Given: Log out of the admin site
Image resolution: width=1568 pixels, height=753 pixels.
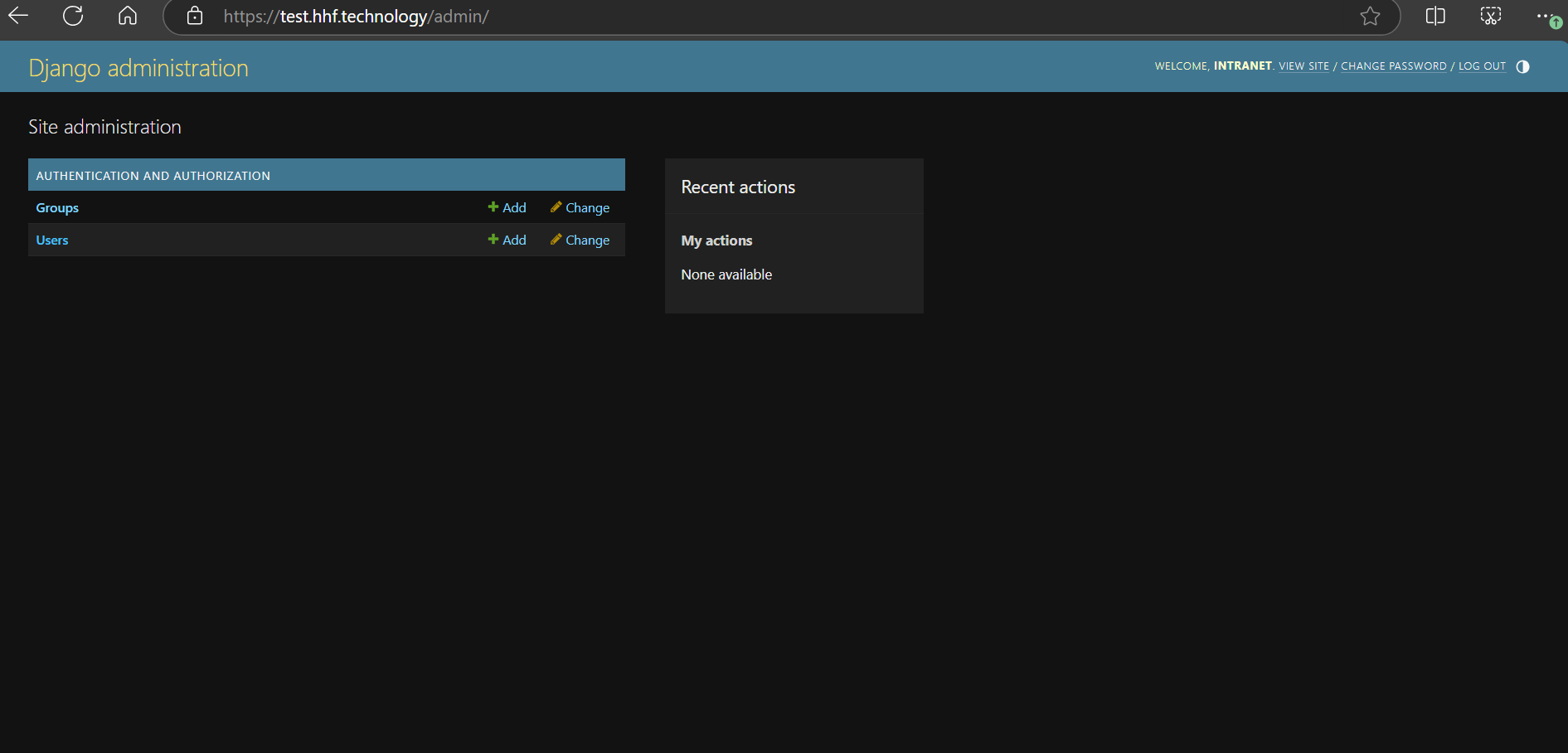Looking at the screenshot, I should [1482, 66].
